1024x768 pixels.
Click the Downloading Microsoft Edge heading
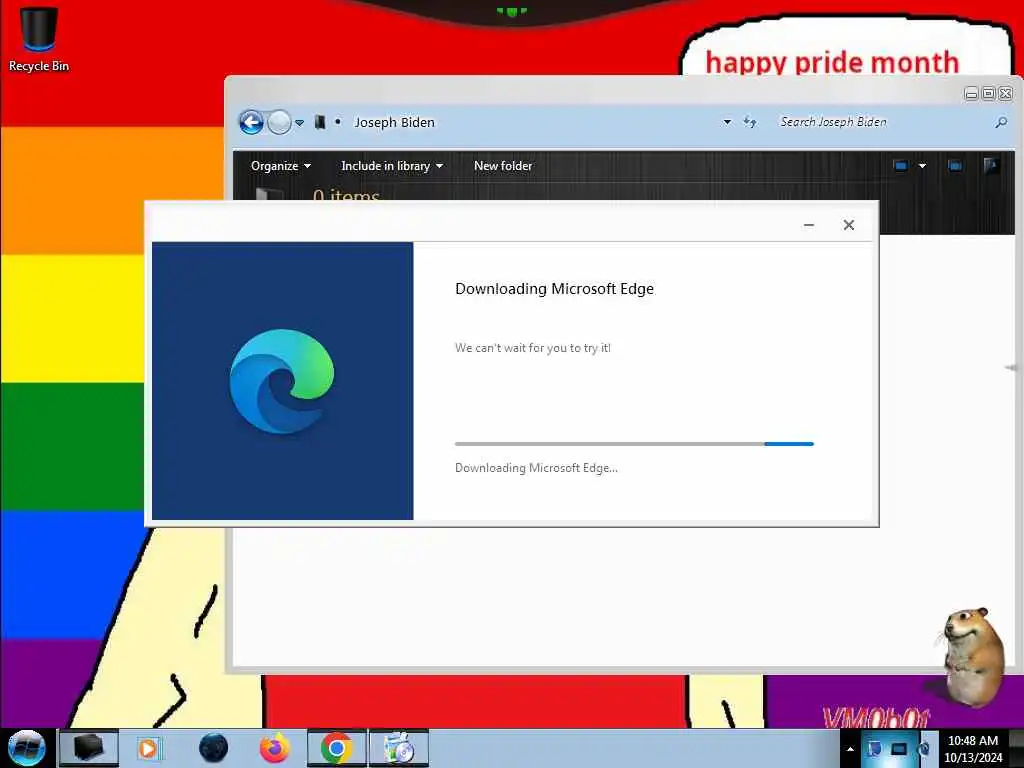[x=554, y=289]
